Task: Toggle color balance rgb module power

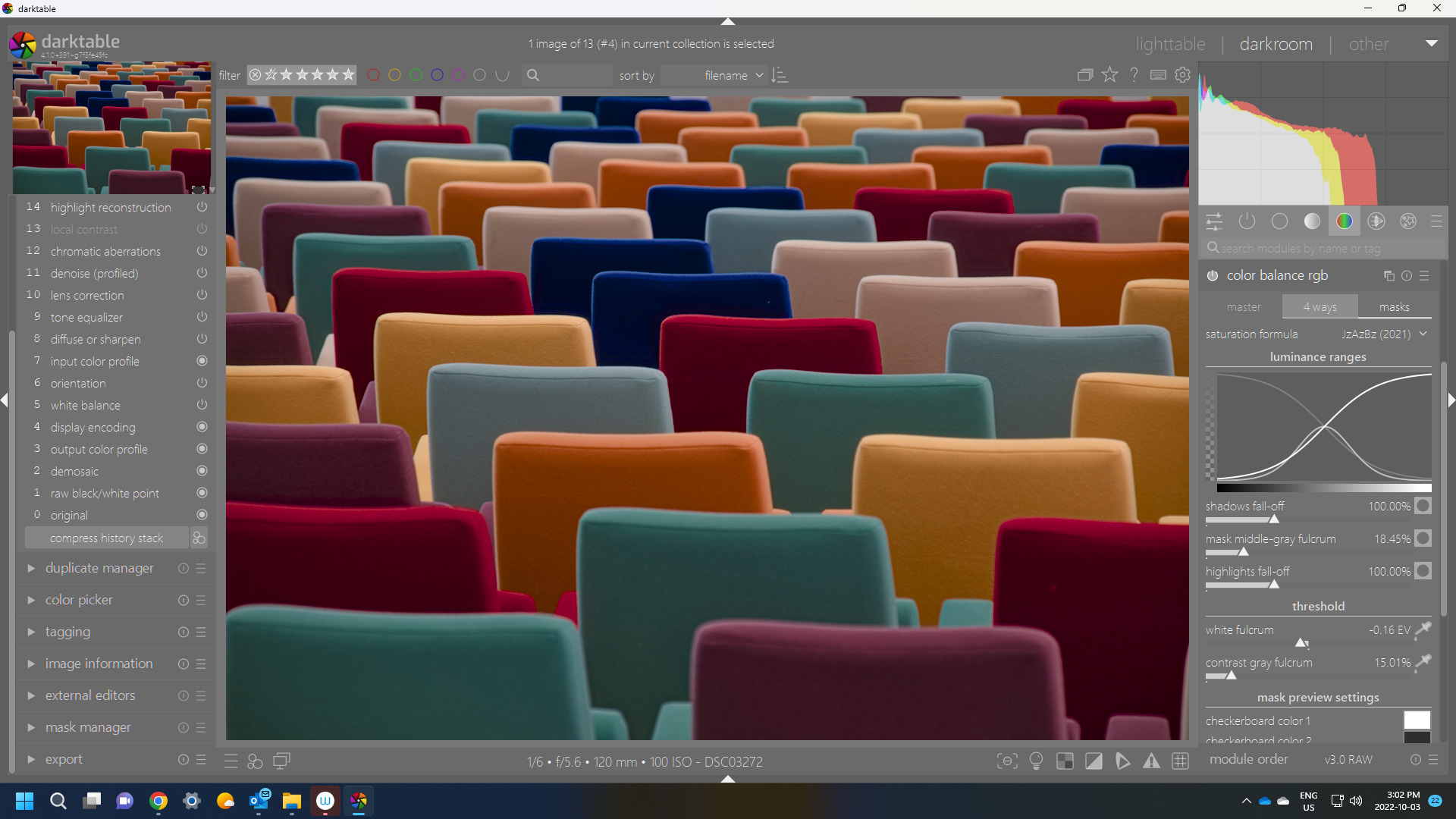Action: point(1213,275)
